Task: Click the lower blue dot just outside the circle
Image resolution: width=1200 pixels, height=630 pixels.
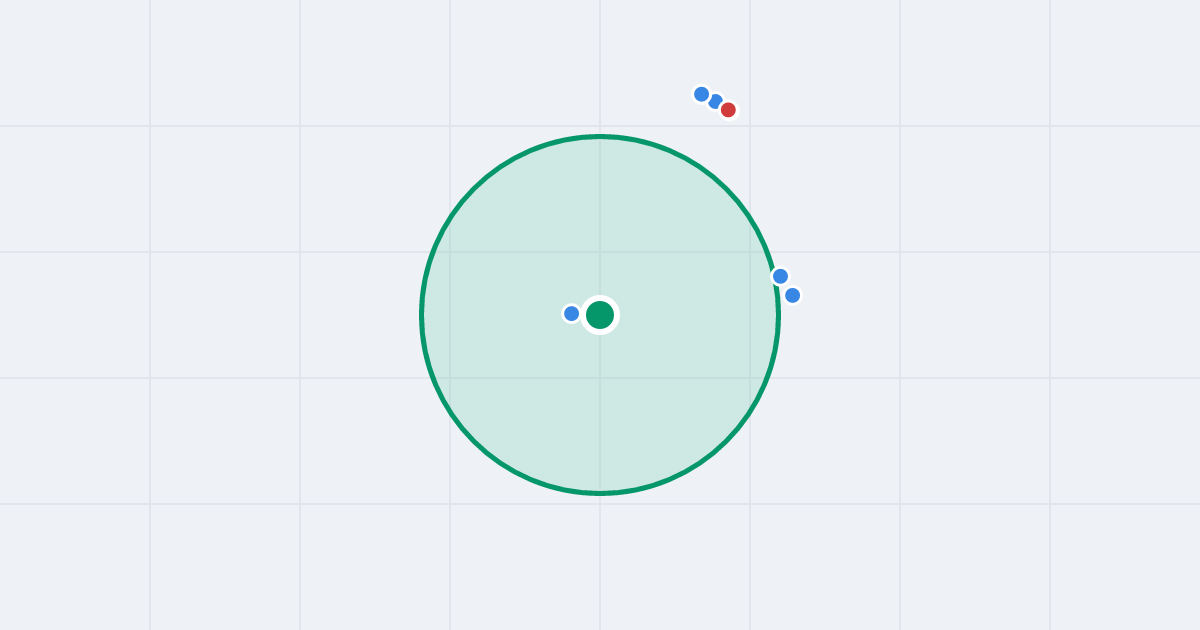Action: coord(793,295)
